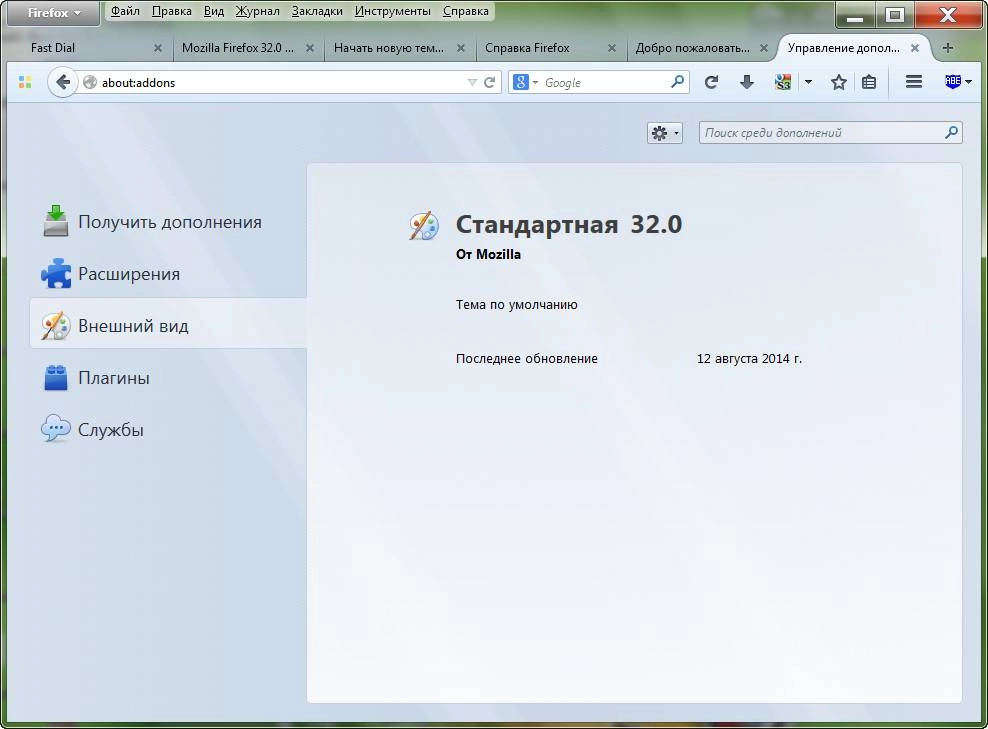Select Внешний вид category
The image size is (988, 729).
click(168, 325)
